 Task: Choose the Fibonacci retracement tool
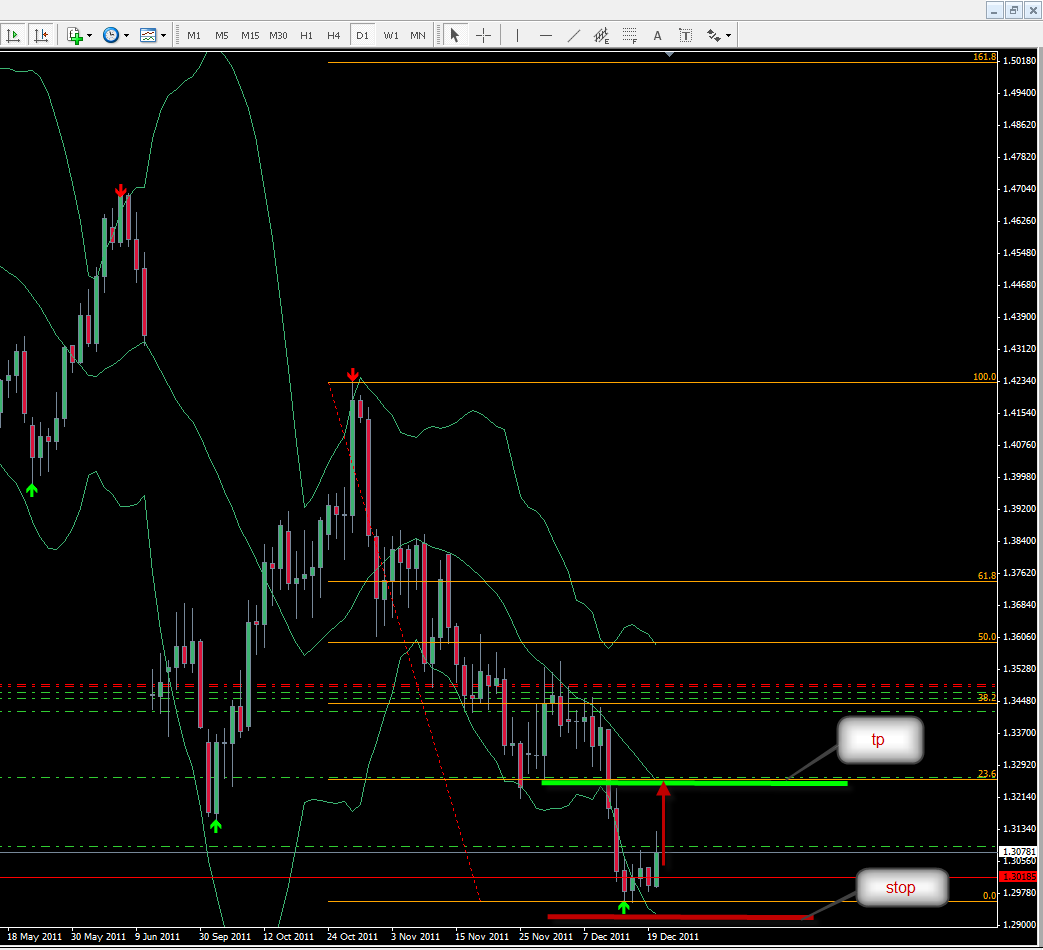click(629, 35)
